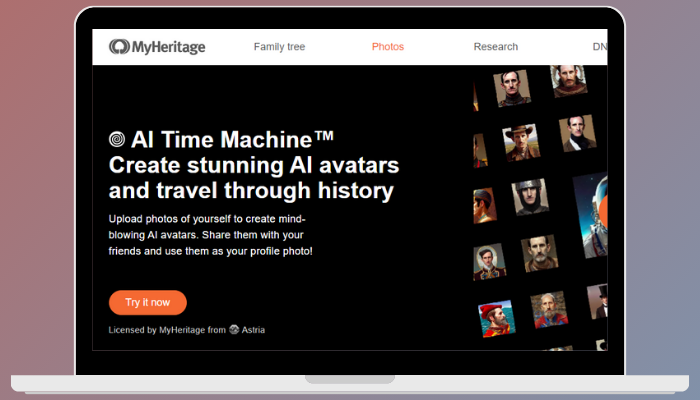Click the 'Upload photos of yourself' description text
Image resolution: width=700 pixels, height=400 pixels.
click(211, 235)
